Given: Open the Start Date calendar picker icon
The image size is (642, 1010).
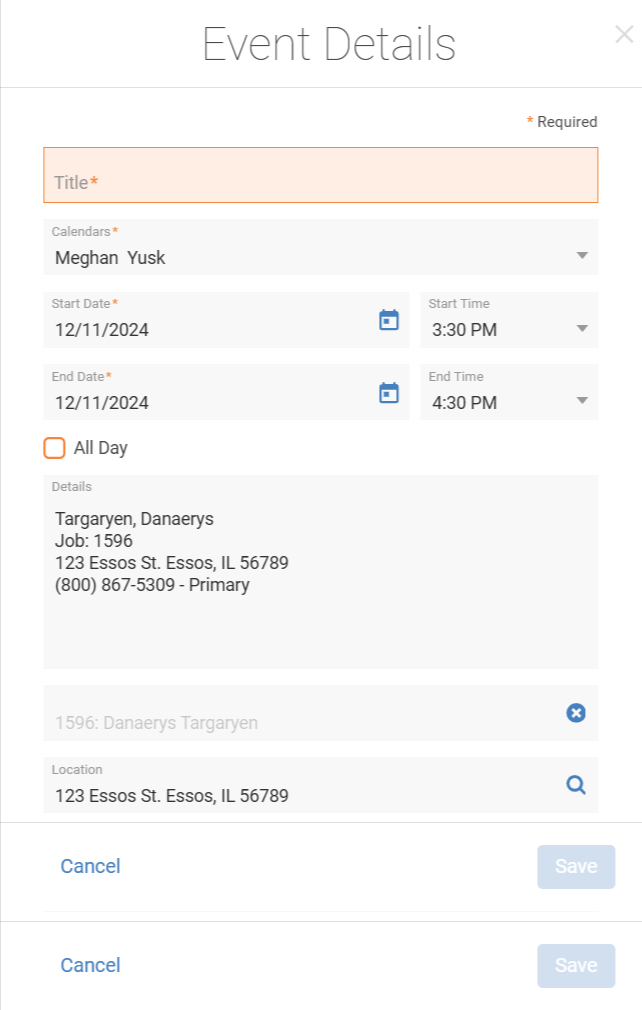Looking at the screenshot, I should 389,319.
